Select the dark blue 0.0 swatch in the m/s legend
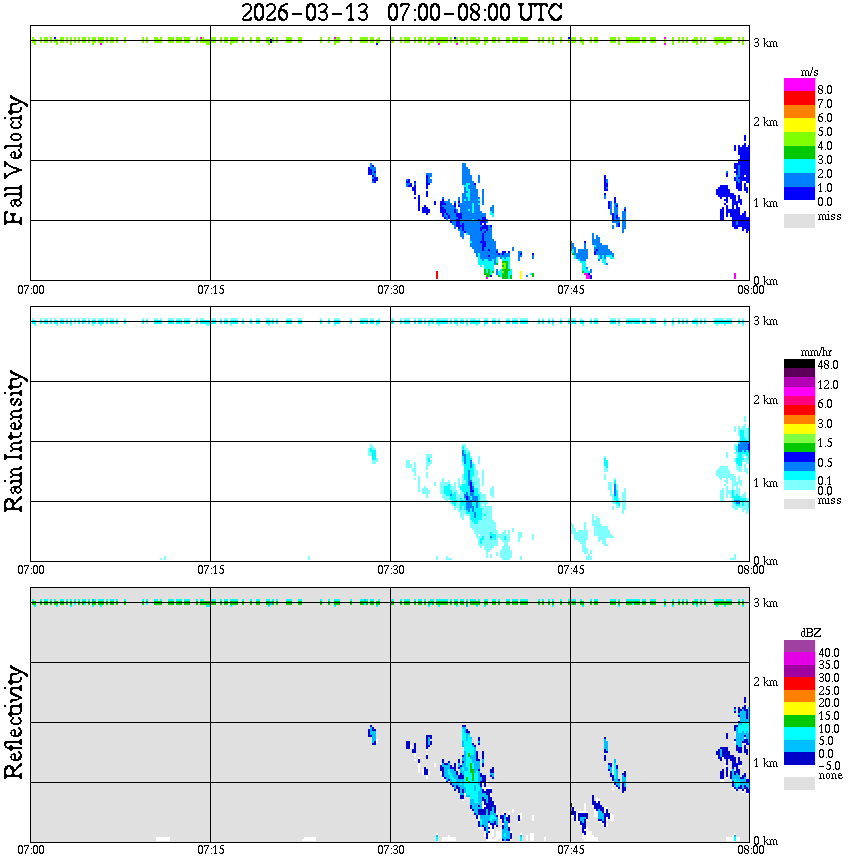The image size is (850, 868). coord(799,193)
